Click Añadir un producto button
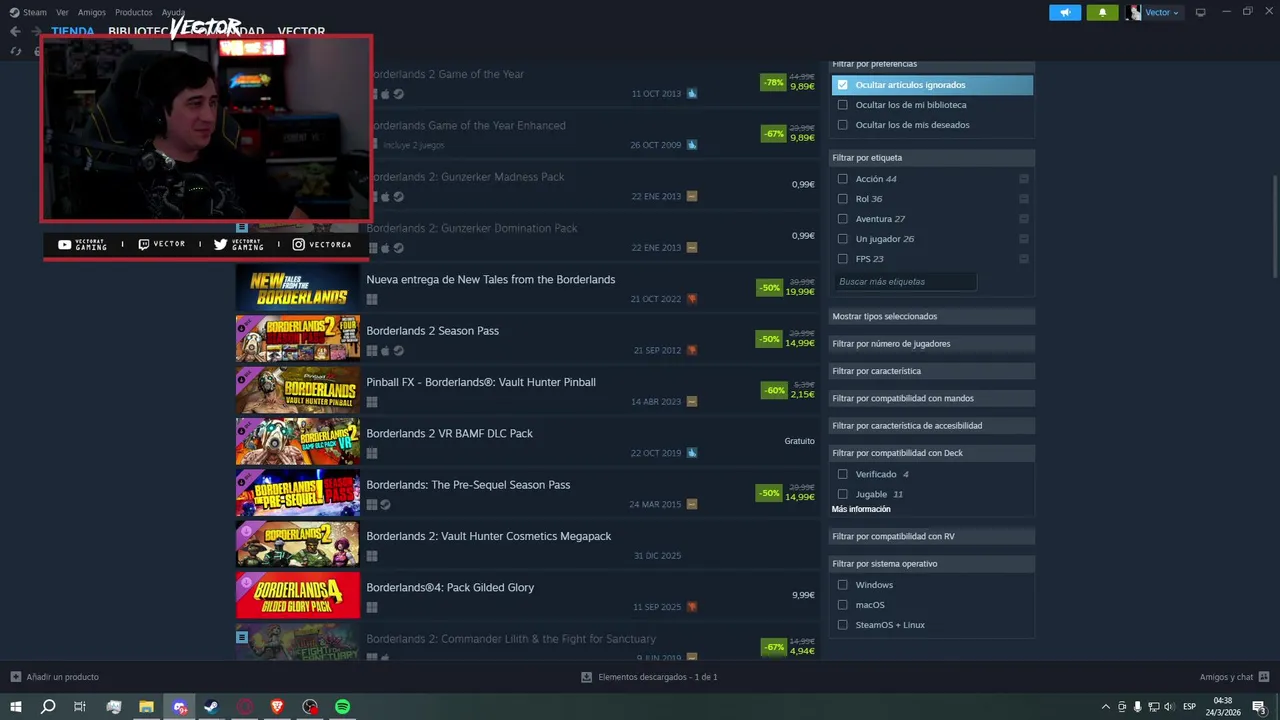Screen dimensions: 1280x720 pos(54,677)
